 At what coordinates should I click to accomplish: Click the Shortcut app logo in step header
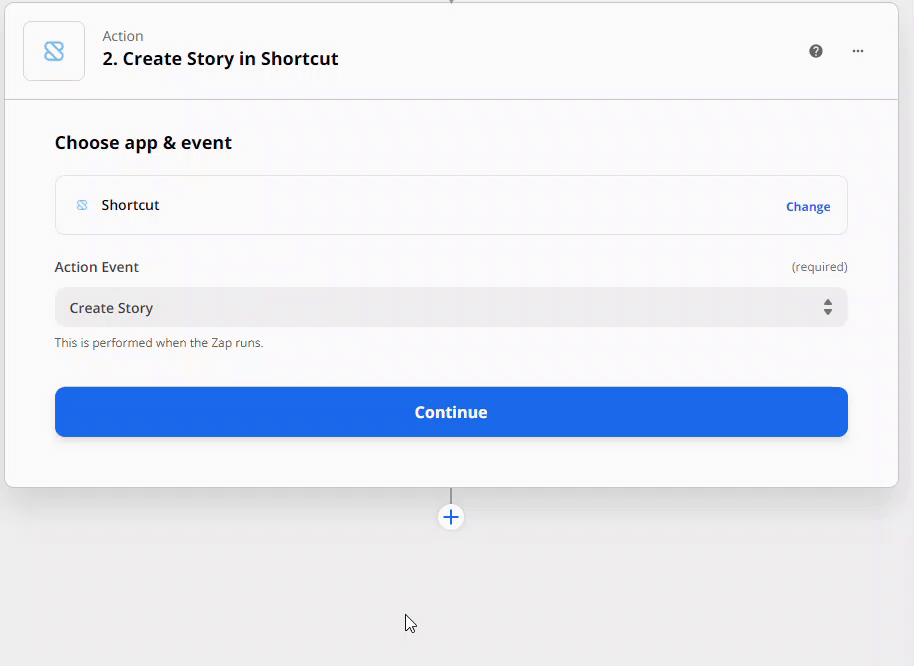click(54, 51)
